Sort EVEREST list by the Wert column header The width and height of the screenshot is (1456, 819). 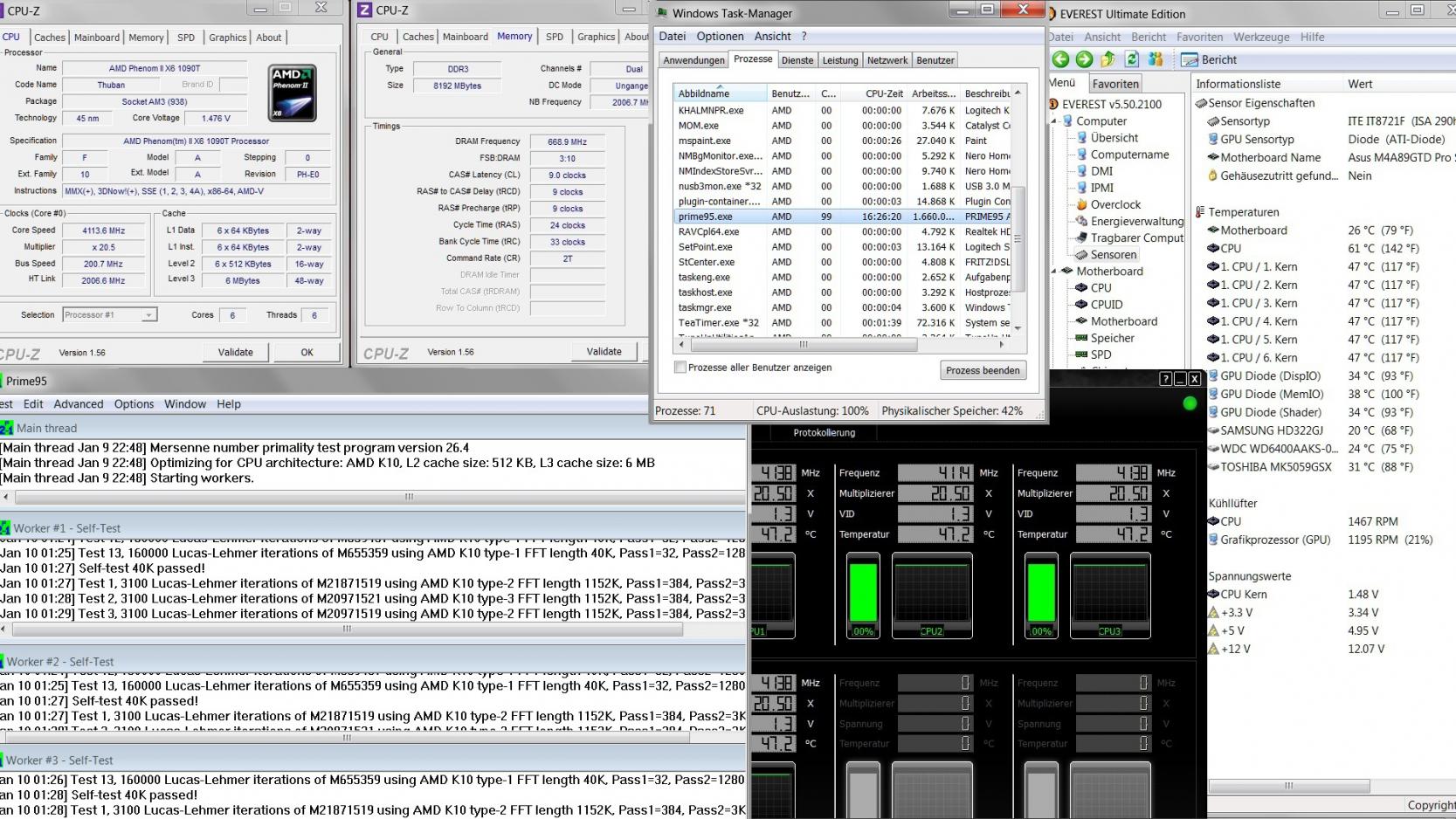tap(1399, 84)
